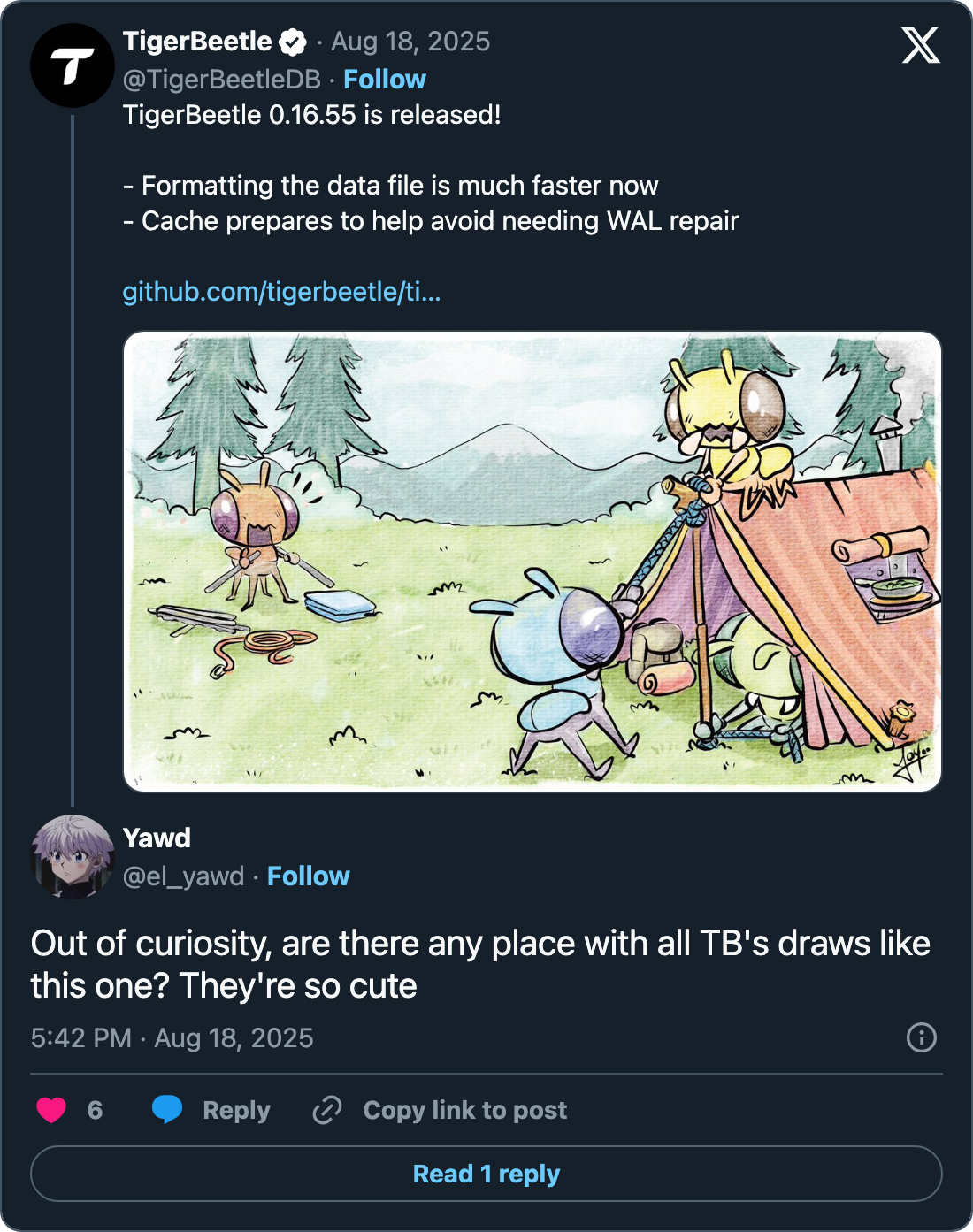Open the github.com/tigerbeetle link
The image size is (973, 1232).
(x=281, y=291)
